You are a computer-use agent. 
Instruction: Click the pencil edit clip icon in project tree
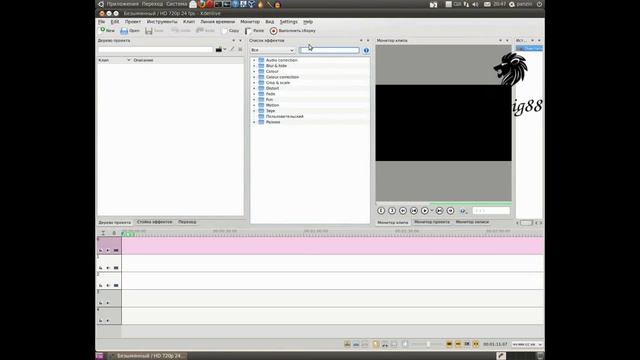(x=232, y=49)
